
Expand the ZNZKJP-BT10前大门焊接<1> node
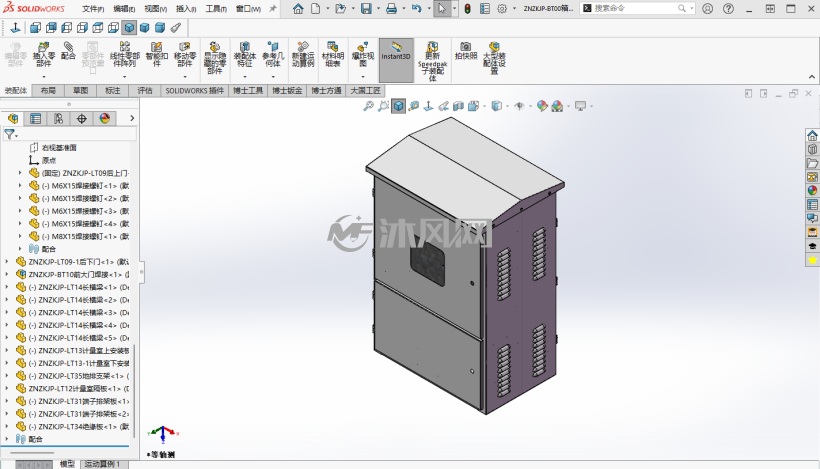click(x=7, y=274)
